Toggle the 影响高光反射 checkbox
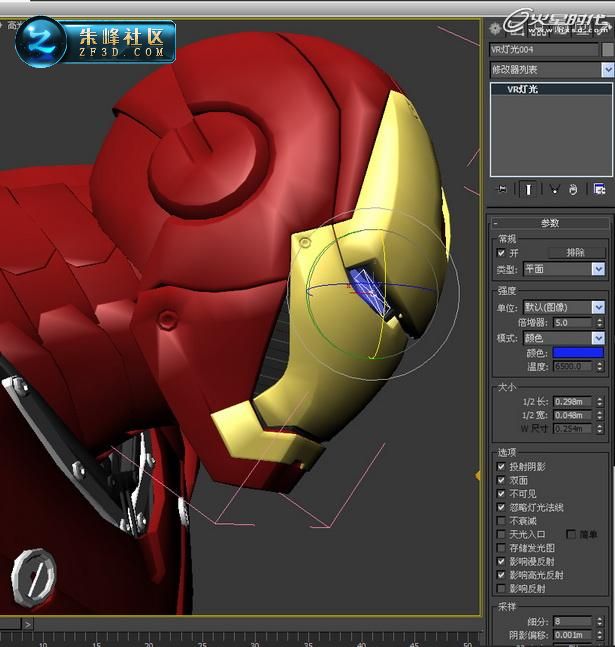 (x=501, y=575)
